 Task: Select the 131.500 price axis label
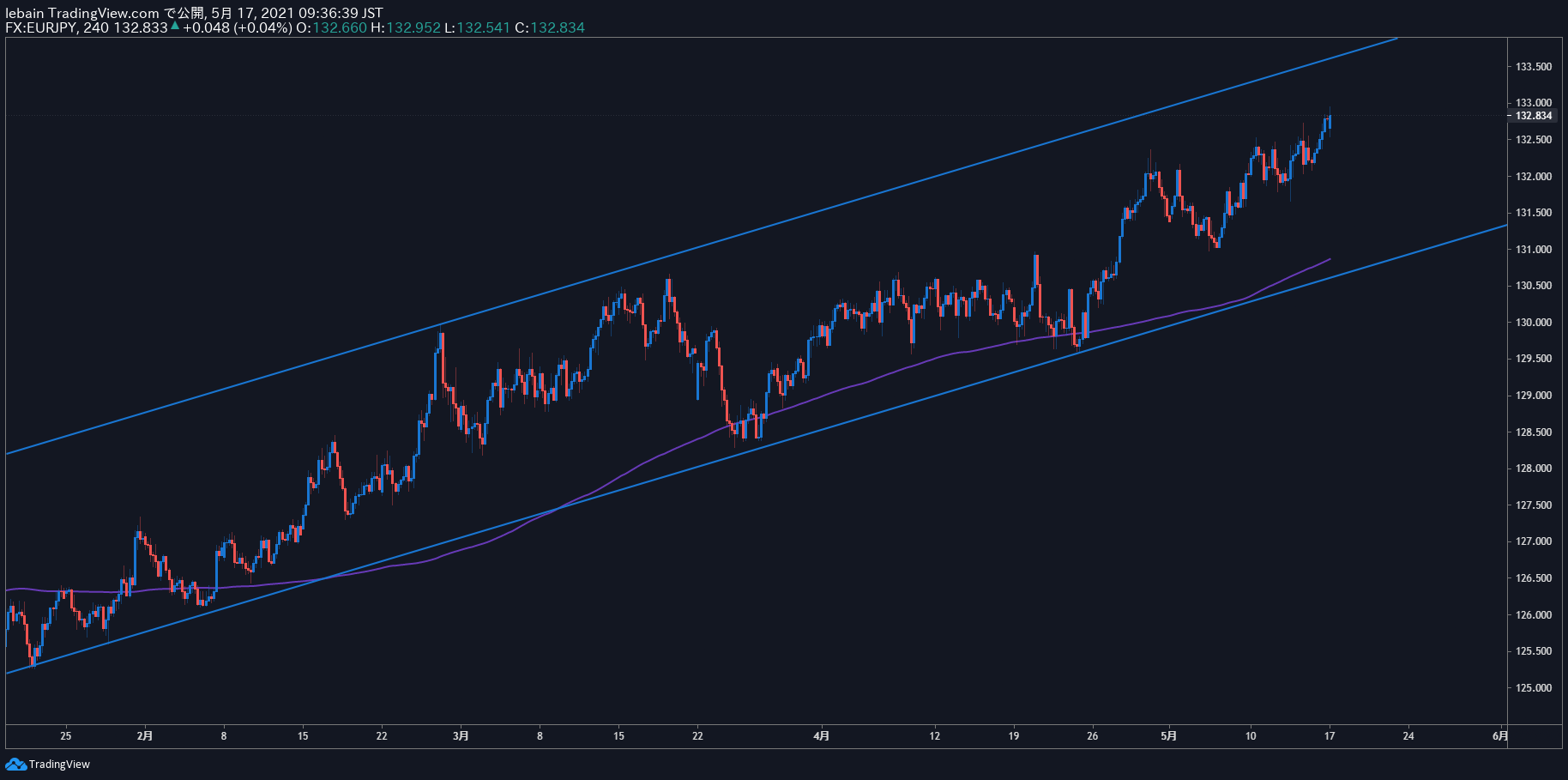click(x=1534, y=213)
